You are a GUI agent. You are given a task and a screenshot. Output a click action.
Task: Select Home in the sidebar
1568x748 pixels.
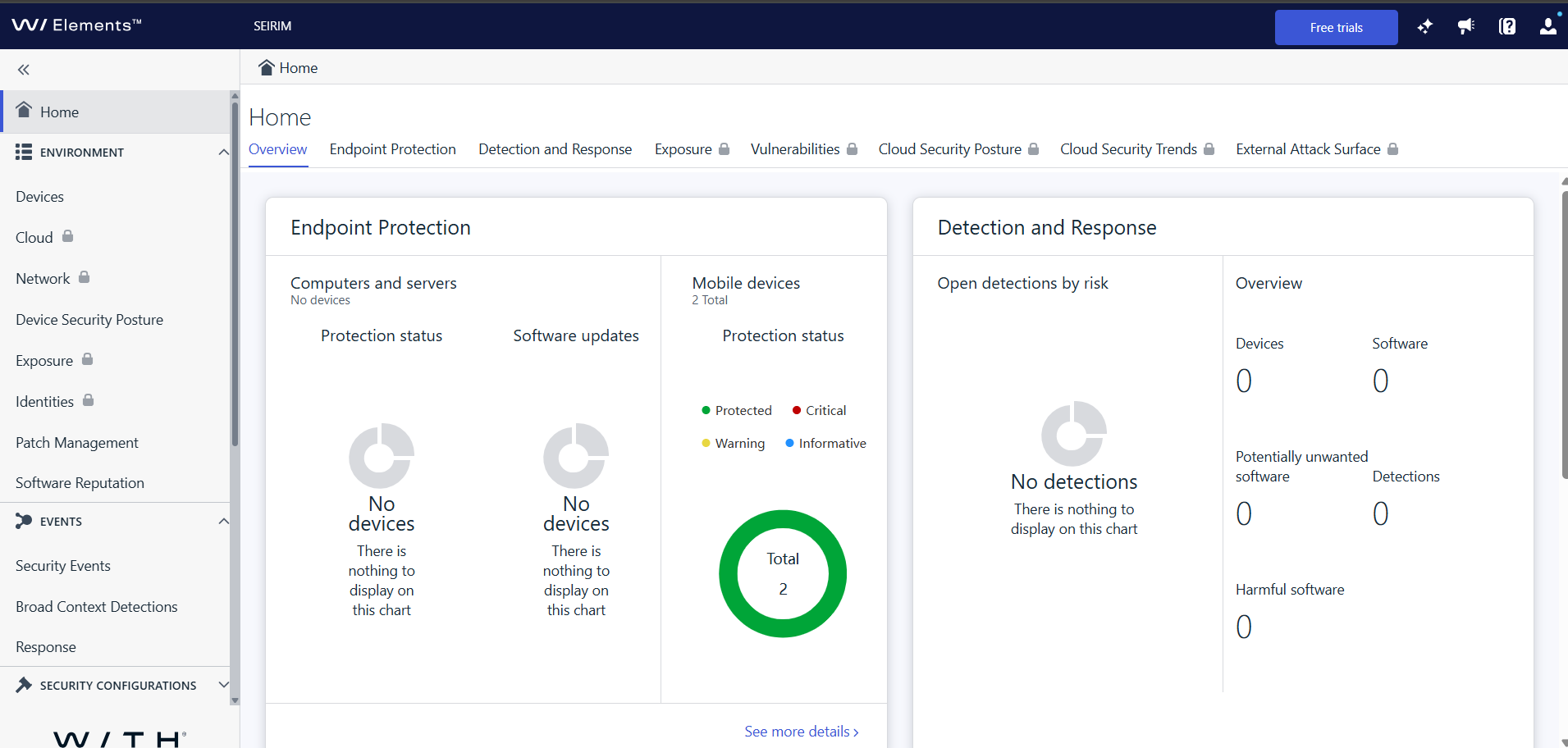click(117, 112)
